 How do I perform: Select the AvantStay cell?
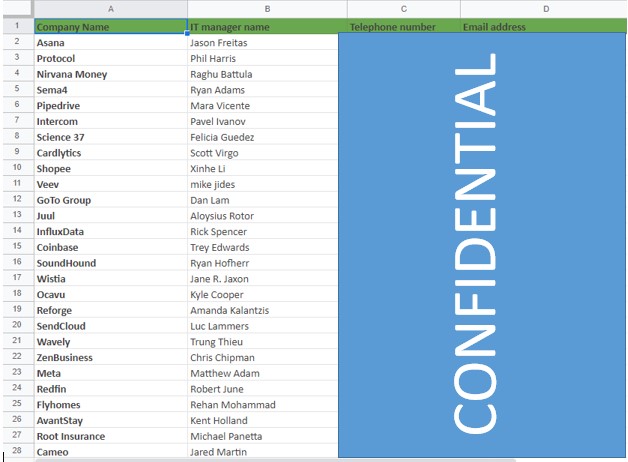click(111, 420)
